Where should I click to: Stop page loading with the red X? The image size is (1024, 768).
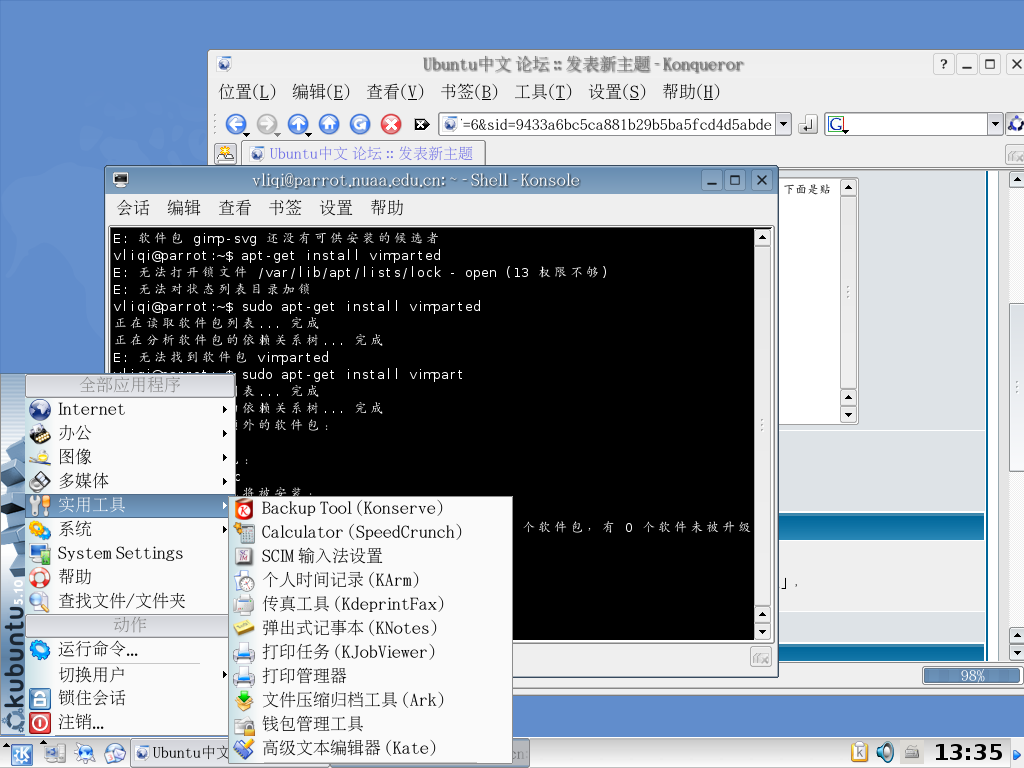click(x=391, y=123)
